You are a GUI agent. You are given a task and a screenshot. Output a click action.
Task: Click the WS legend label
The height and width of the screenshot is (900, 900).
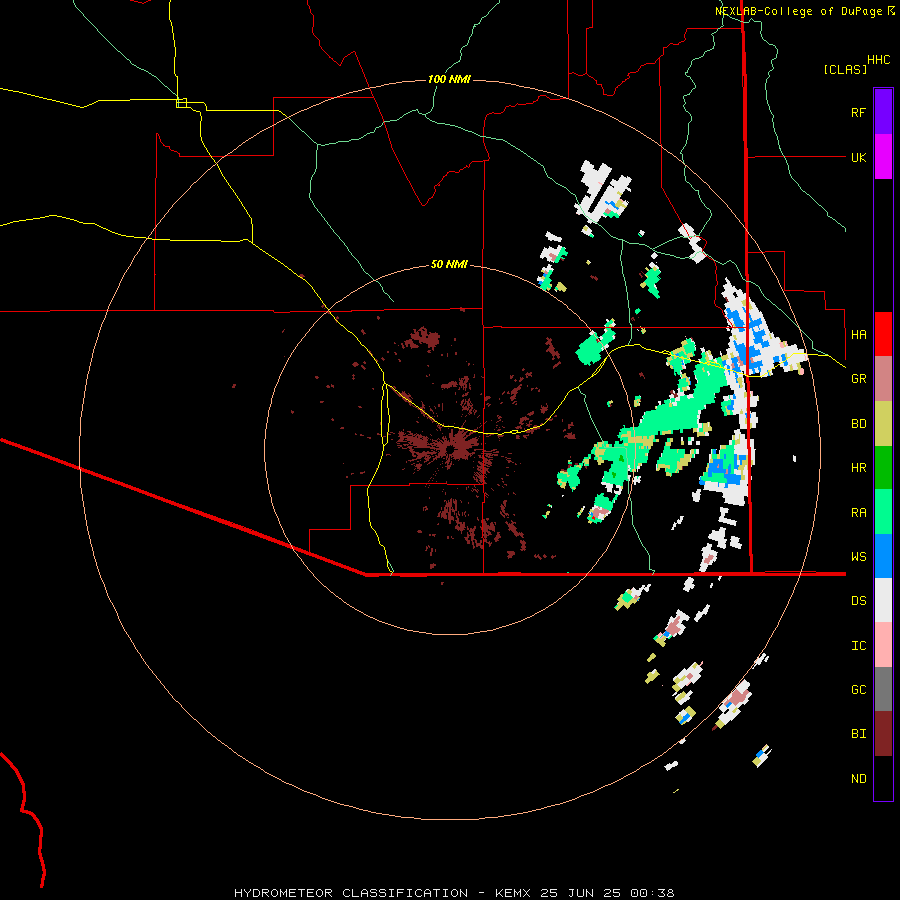click(858, 557)
